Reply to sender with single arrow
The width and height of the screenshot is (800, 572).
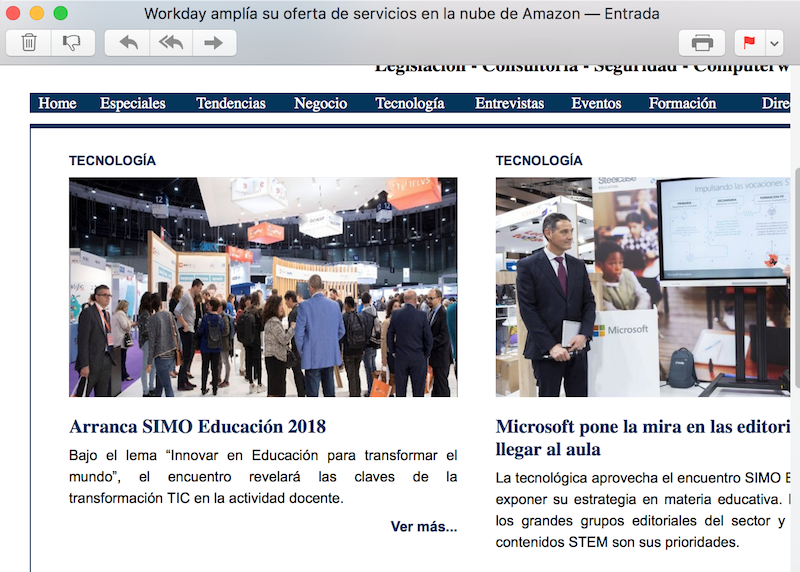(128, 42)
